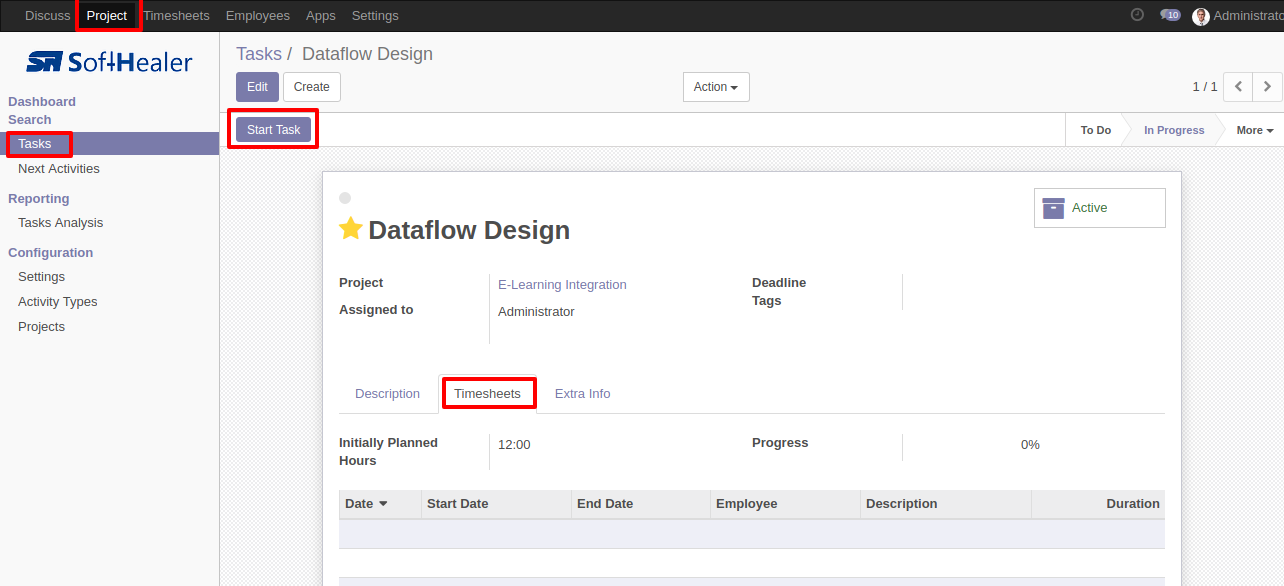Screen dimensions: 1284x586
Task: Switch to the Extra Info tab
Action: pyautogui.click(x=582, y=394)
